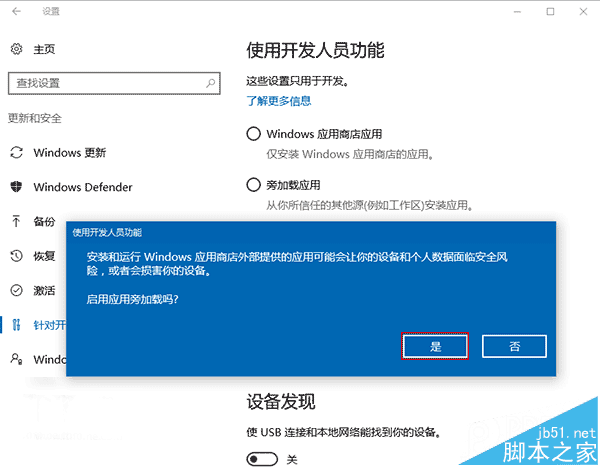Select Windows 应用商店应用 radio option
The width and height of the screenshot is (600, 467).
click(253, 134)
